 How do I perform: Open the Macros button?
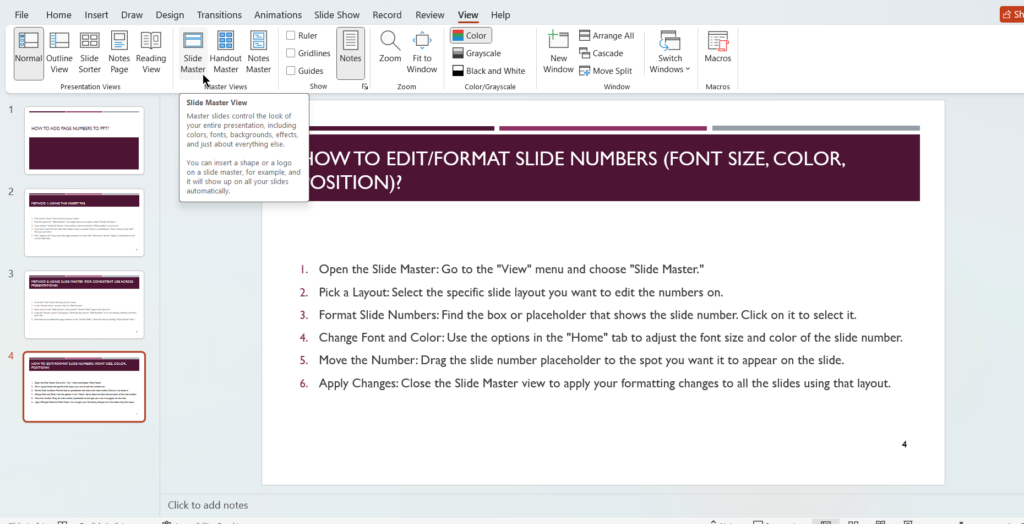(717, 47)
